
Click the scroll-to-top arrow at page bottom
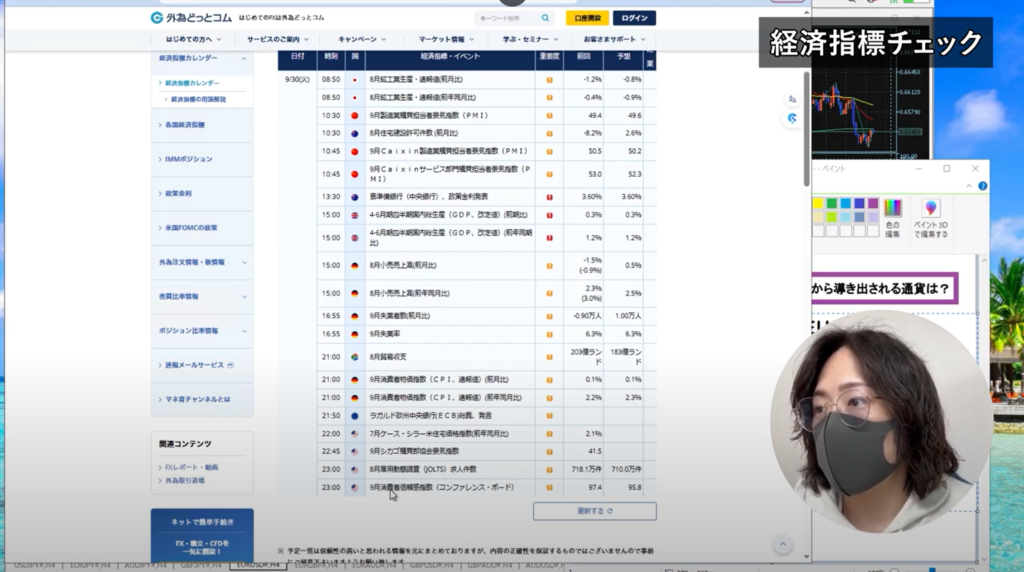[x=783, y=543]
